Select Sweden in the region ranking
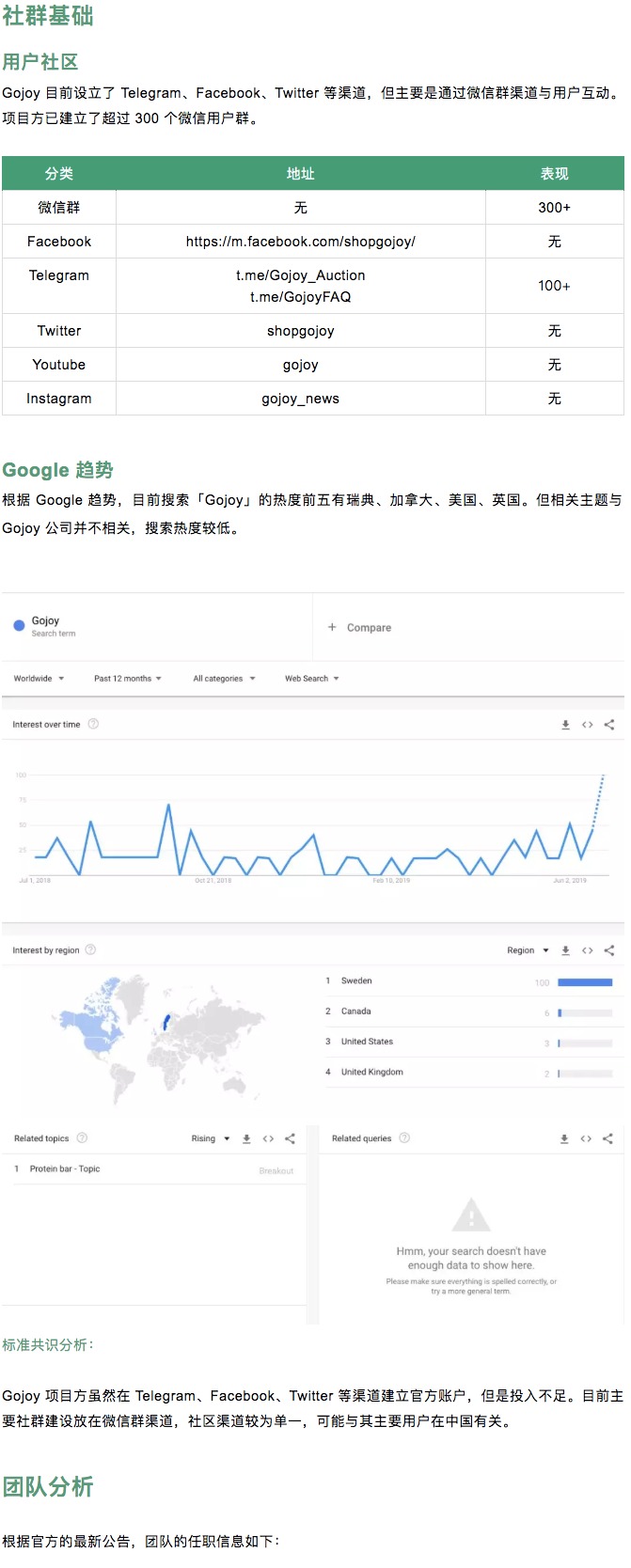Image resolution: width=631 pixels, height=1568 pixels. click(x=356, y=980)
